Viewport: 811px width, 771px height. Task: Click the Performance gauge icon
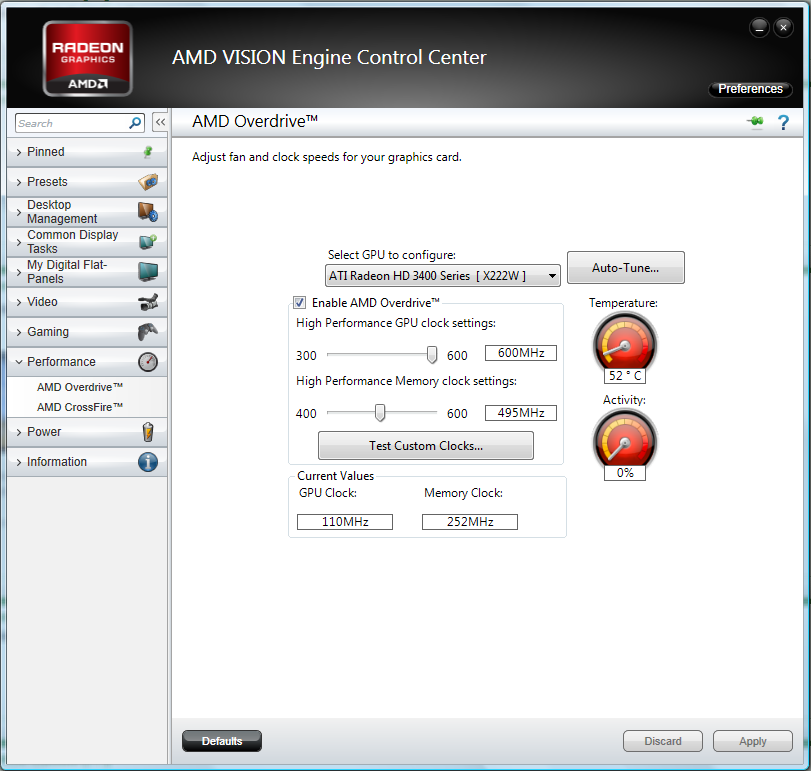coord(148,362)
